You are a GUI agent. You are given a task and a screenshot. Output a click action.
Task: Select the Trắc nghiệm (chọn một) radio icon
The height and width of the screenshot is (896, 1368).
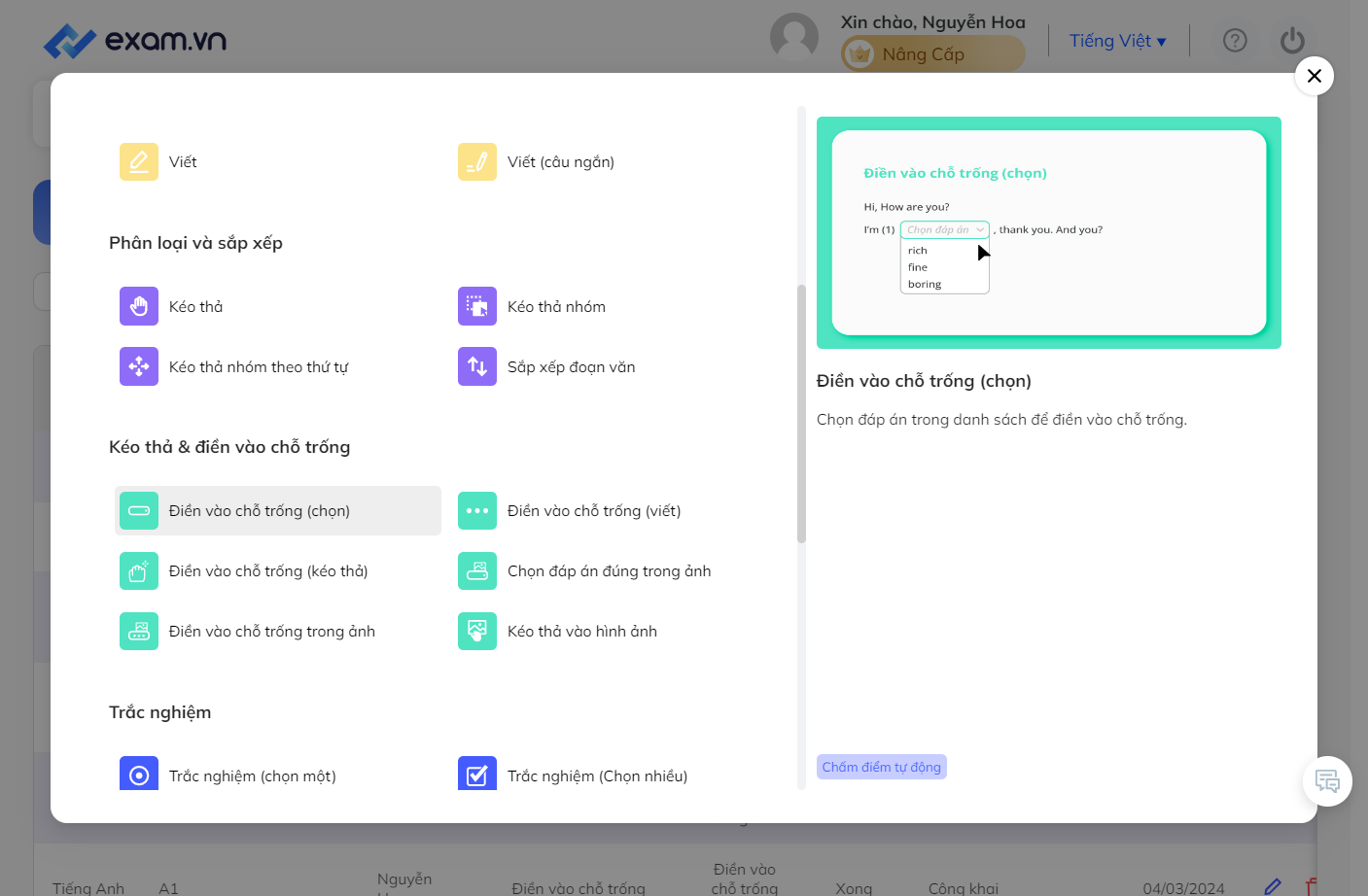(139, 774)
